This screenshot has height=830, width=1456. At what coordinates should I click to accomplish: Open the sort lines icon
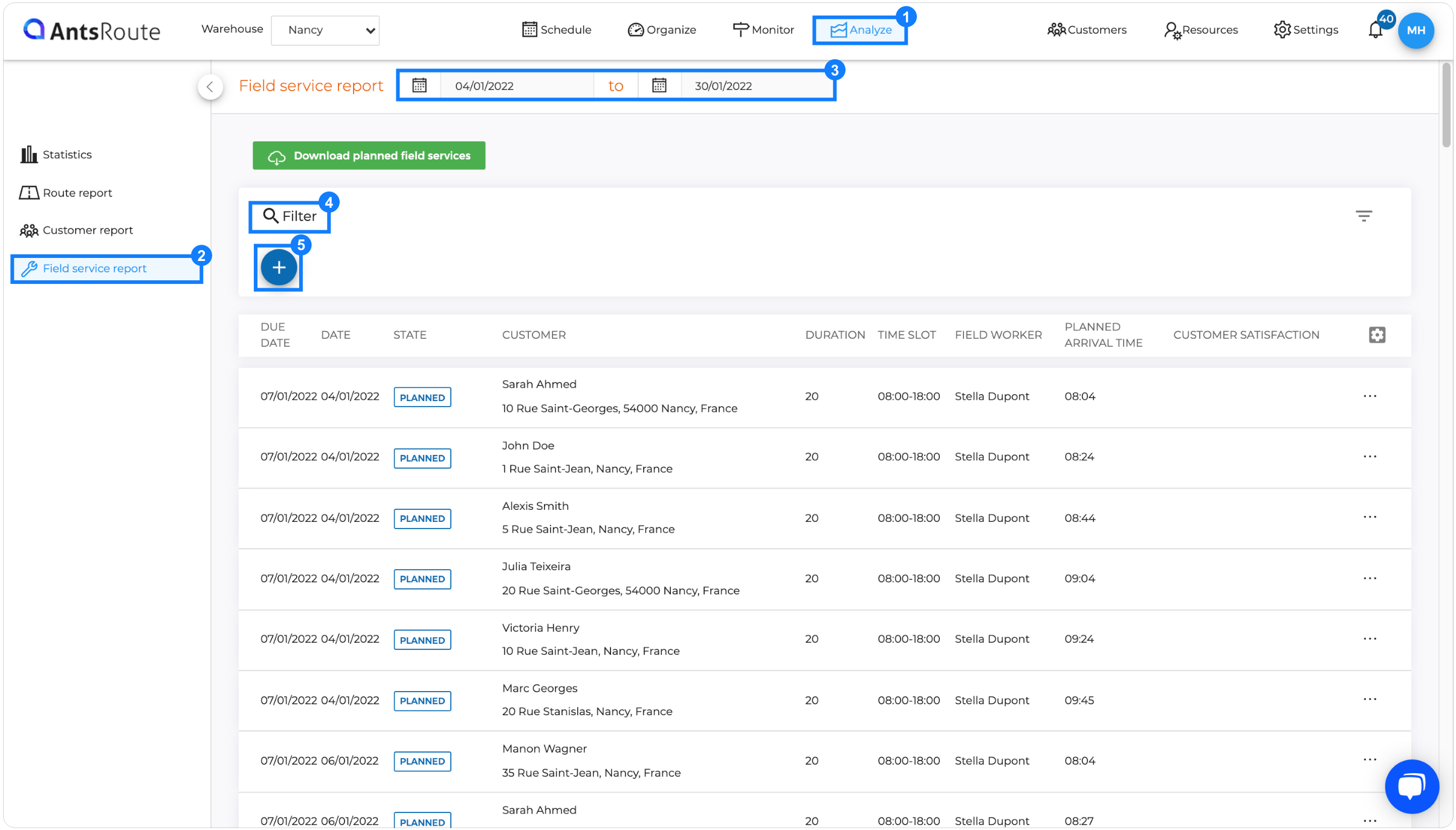[x=1364, y=216]
